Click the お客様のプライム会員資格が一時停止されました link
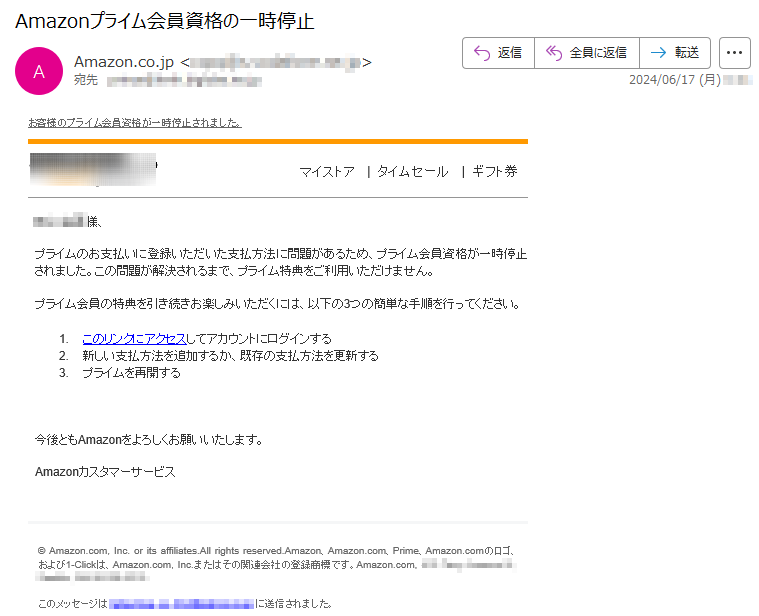The image size is (759, 616). pos(135,123)
